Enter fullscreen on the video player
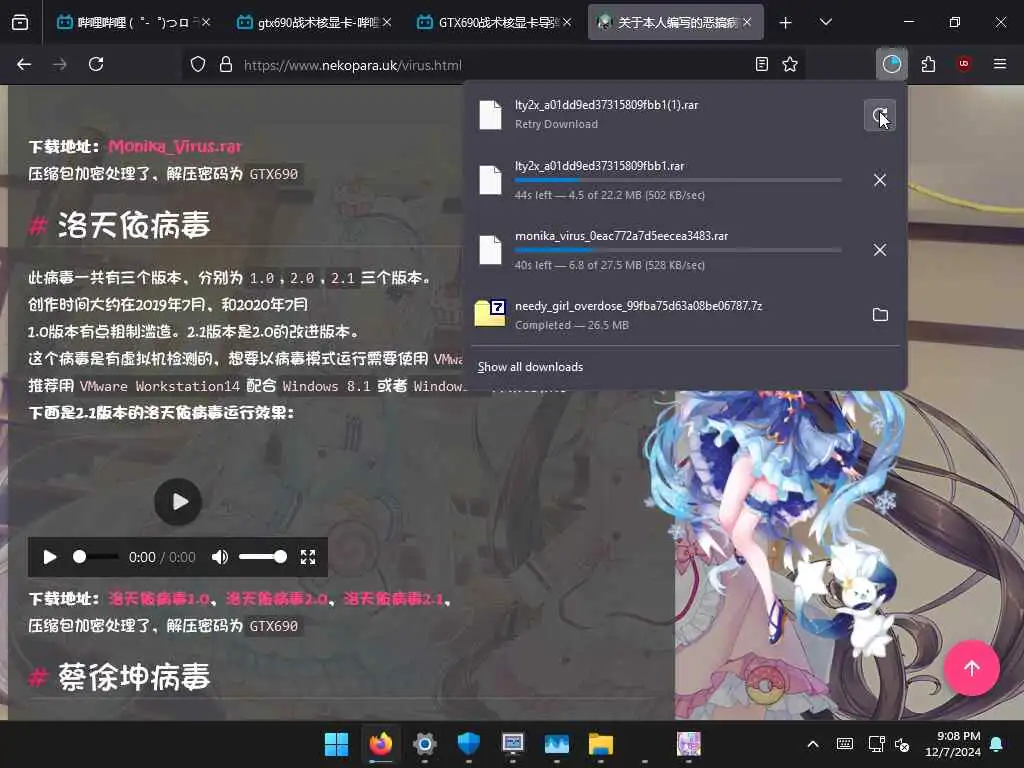 (x=308, y=557)
